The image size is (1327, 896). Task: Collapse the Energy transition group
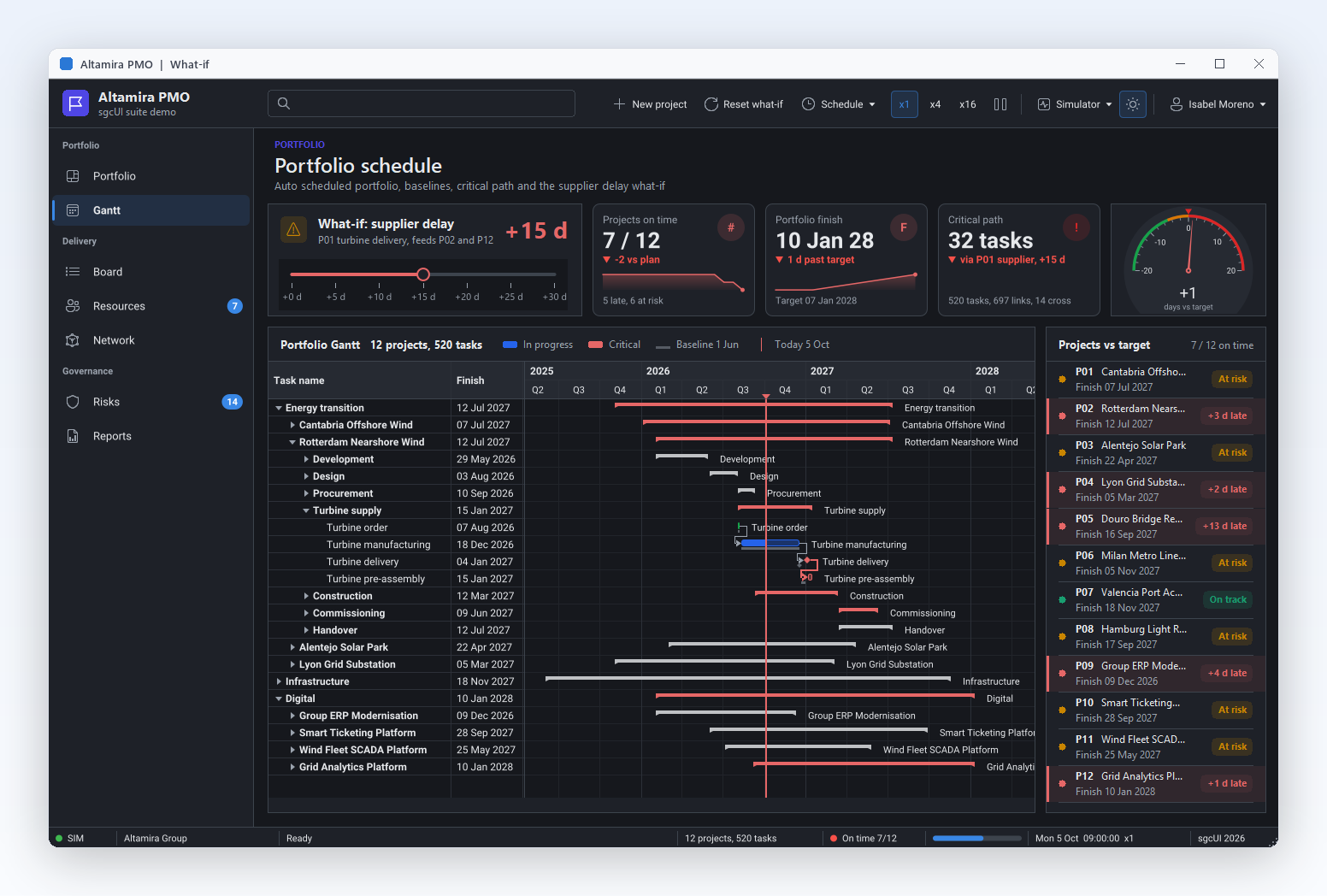(x=279, y=408)
